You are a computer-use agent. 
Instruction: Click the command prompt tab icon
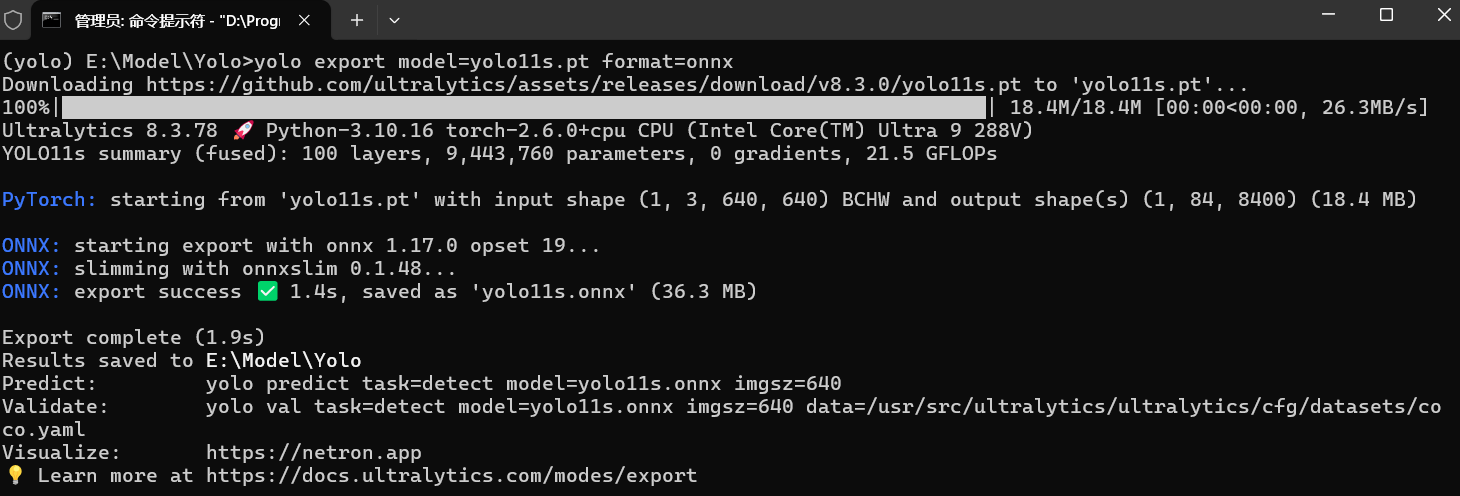(52, 19)
